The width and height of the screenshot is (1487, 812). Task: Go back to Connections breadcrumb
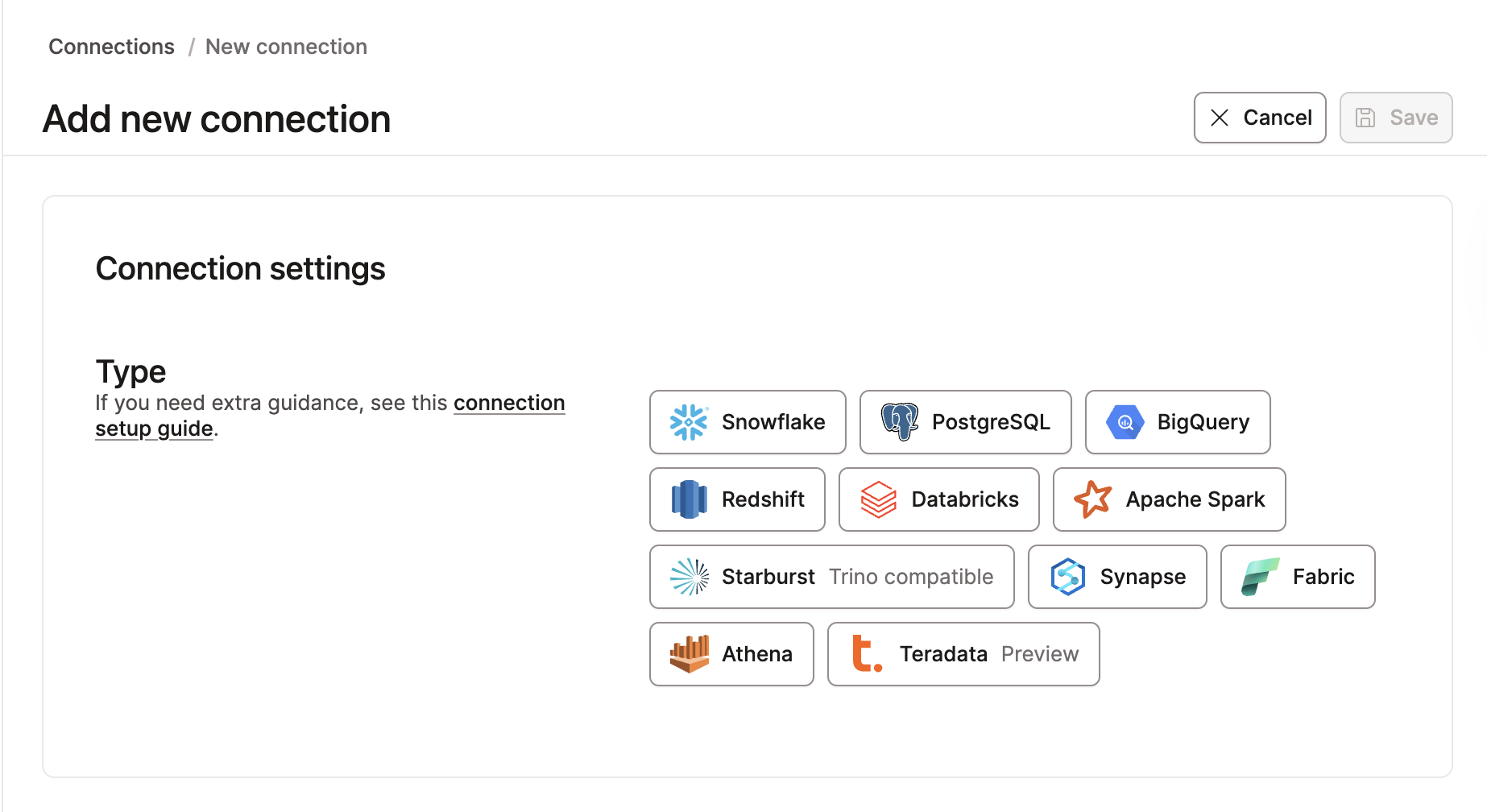(111, 47)
